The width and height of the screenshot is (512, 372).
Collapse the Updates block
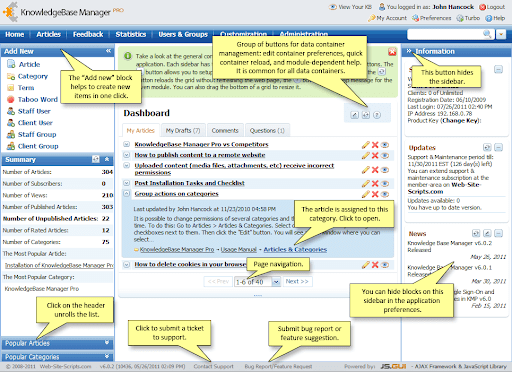(498, 147)
